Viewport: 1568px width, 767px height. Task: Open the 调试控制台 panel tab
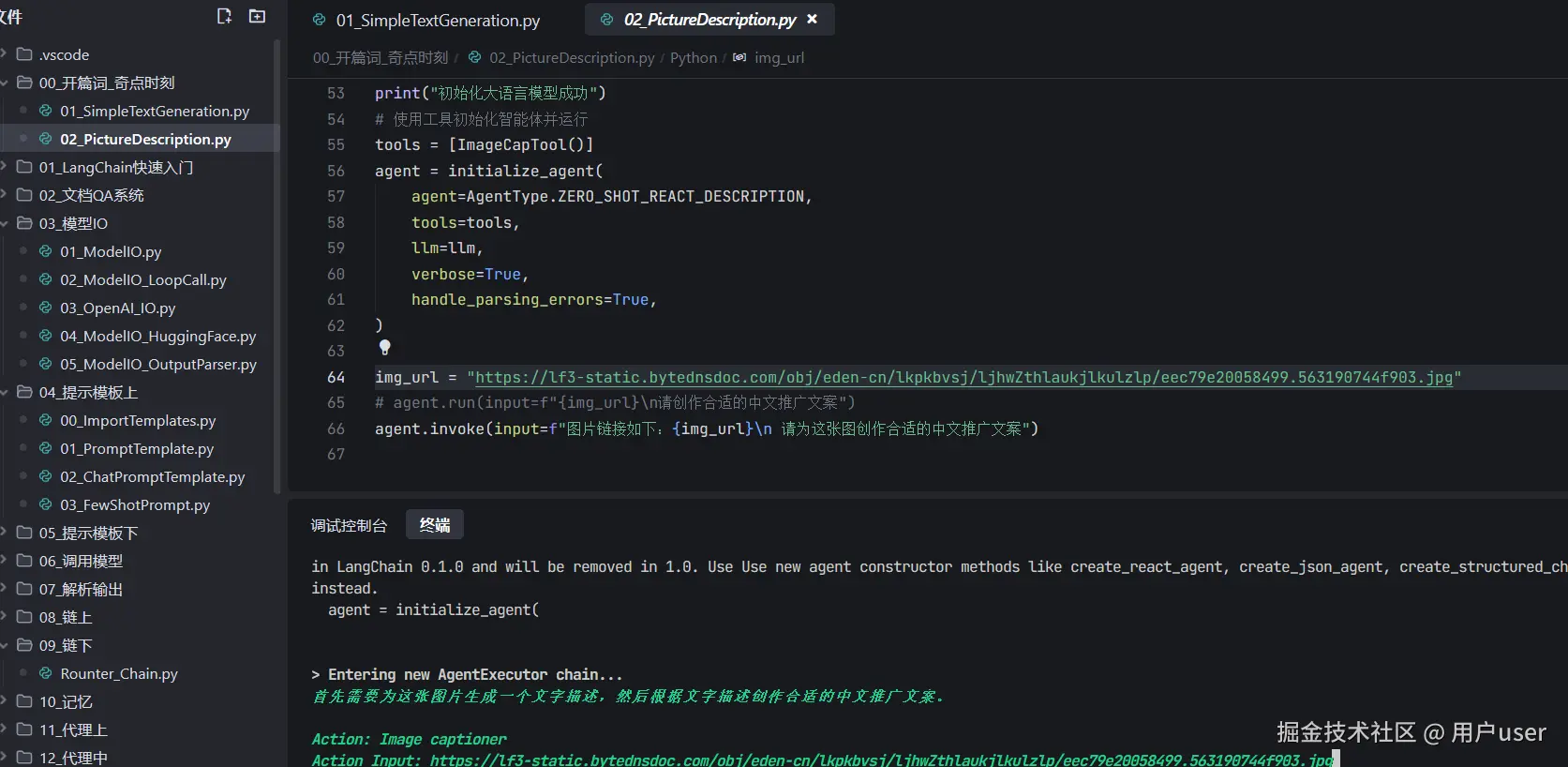349,525
